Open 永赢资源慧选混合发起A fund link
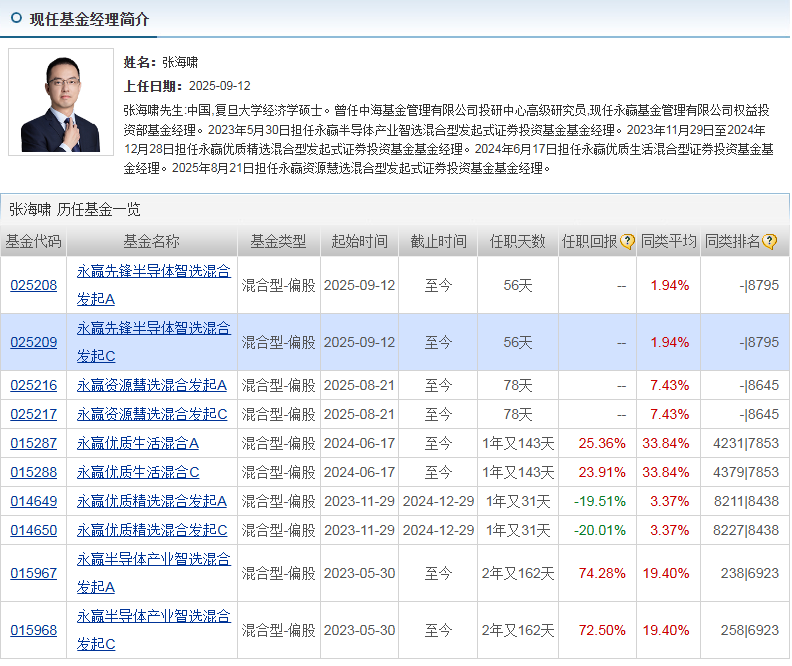The image size is (792, 666). pos(152,385)
